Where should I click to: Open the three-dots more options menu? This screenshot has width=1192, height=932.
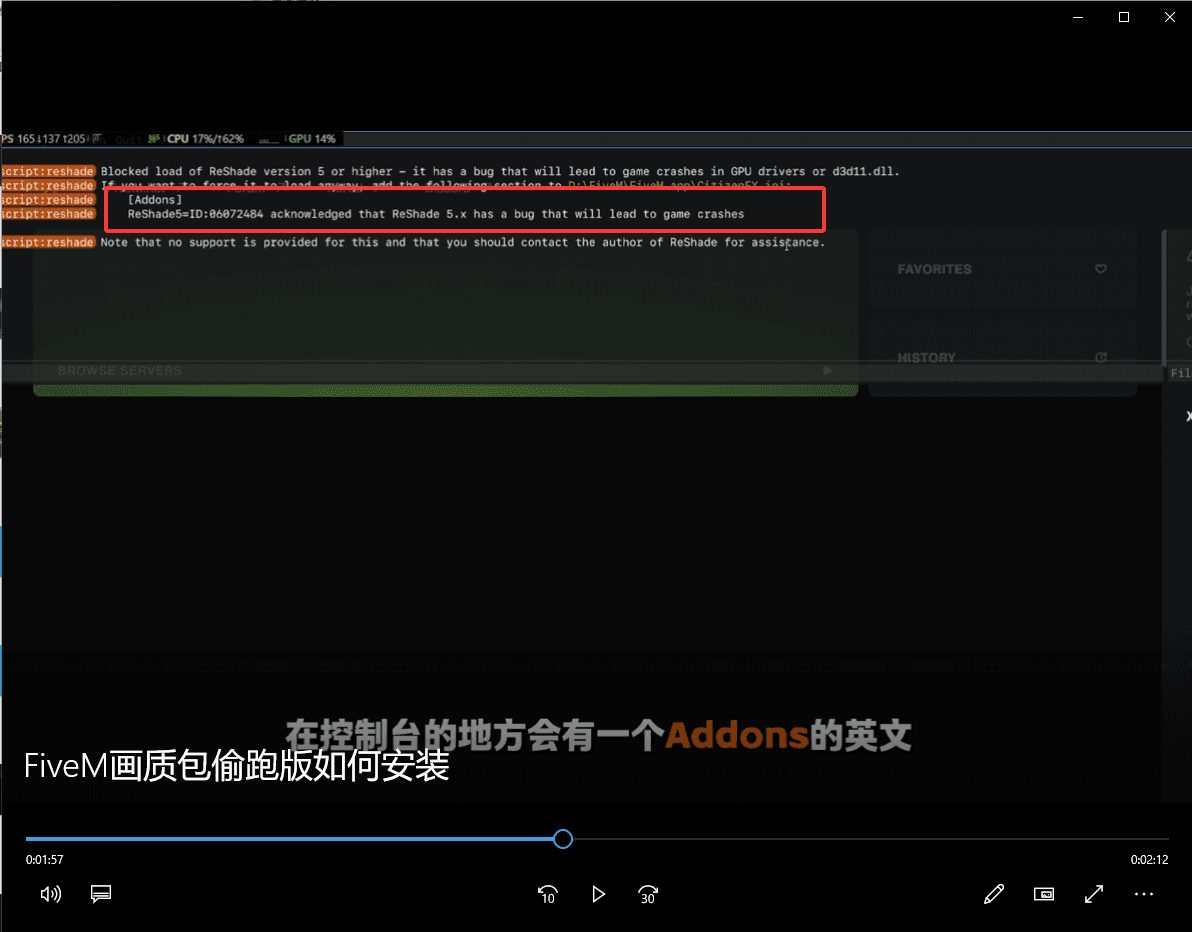point(1143,894)
